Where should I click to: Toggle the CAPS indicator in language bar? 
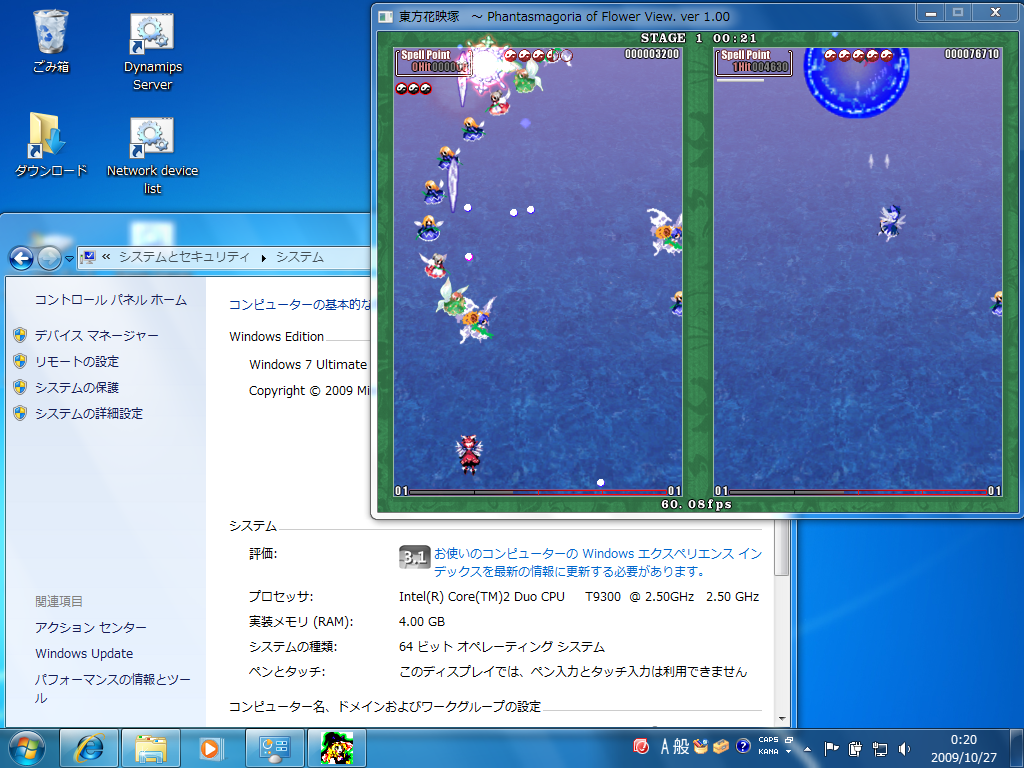pos(768,741)
